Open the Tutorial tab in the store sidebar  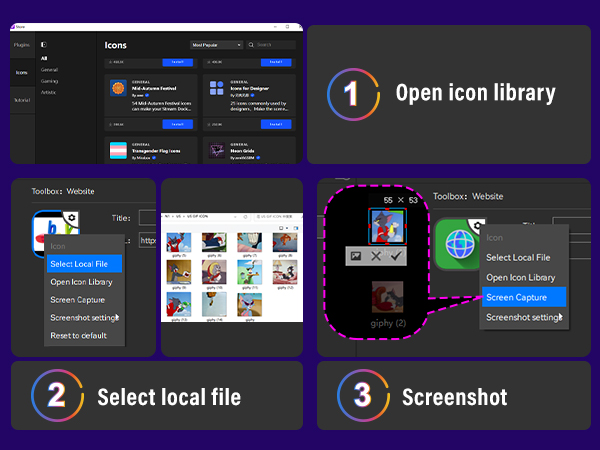tap(22, 100)
